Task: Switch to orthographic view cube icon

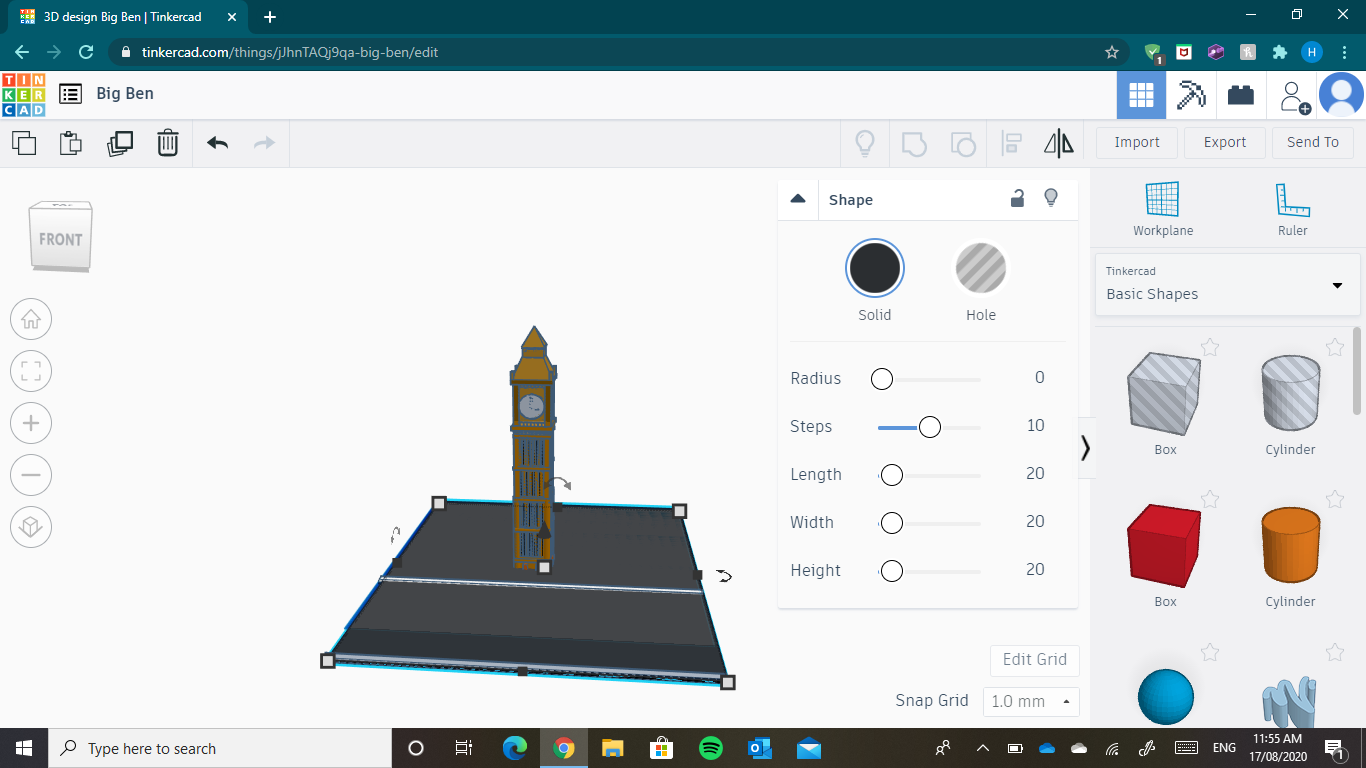Action: click(x=31, y=527)
